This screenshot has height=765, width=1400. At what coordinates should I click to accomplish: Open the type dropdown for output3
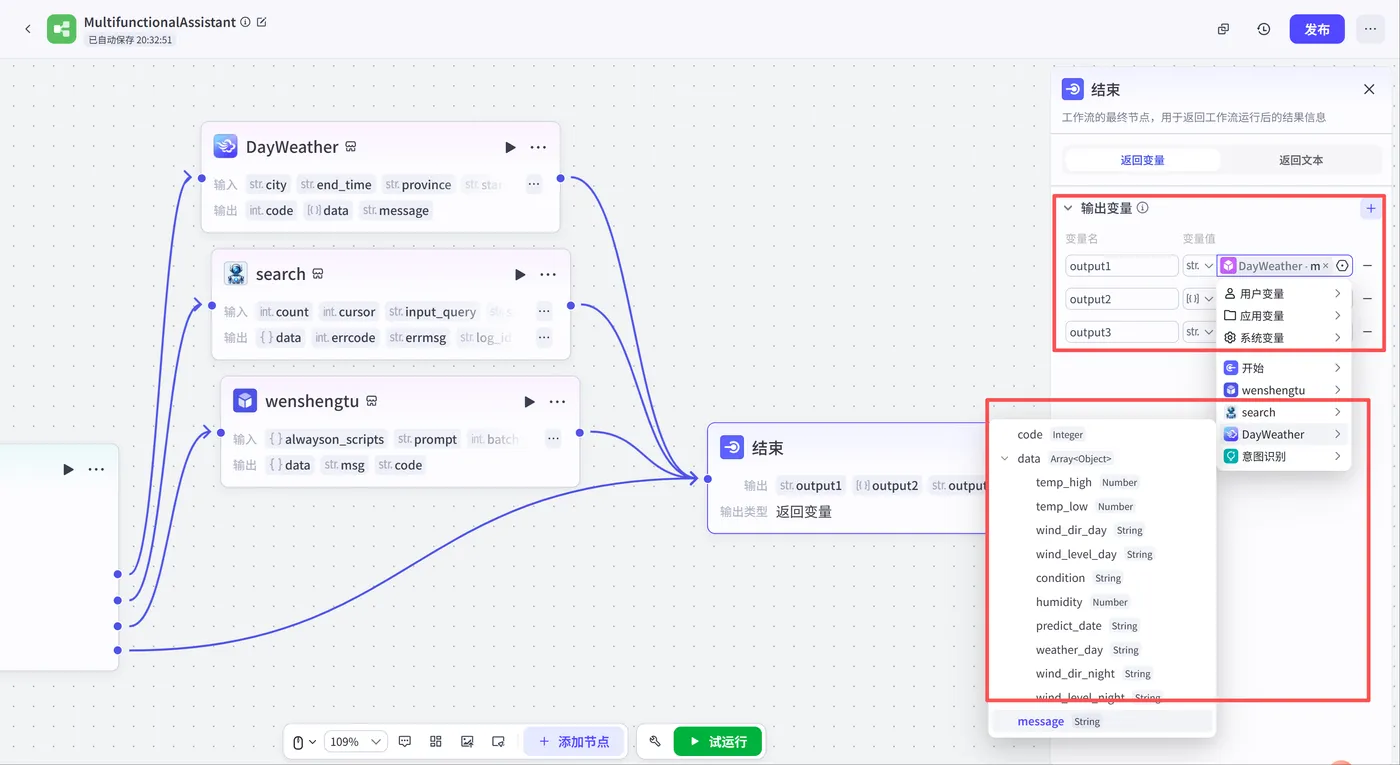click(x=1198, y=332)
